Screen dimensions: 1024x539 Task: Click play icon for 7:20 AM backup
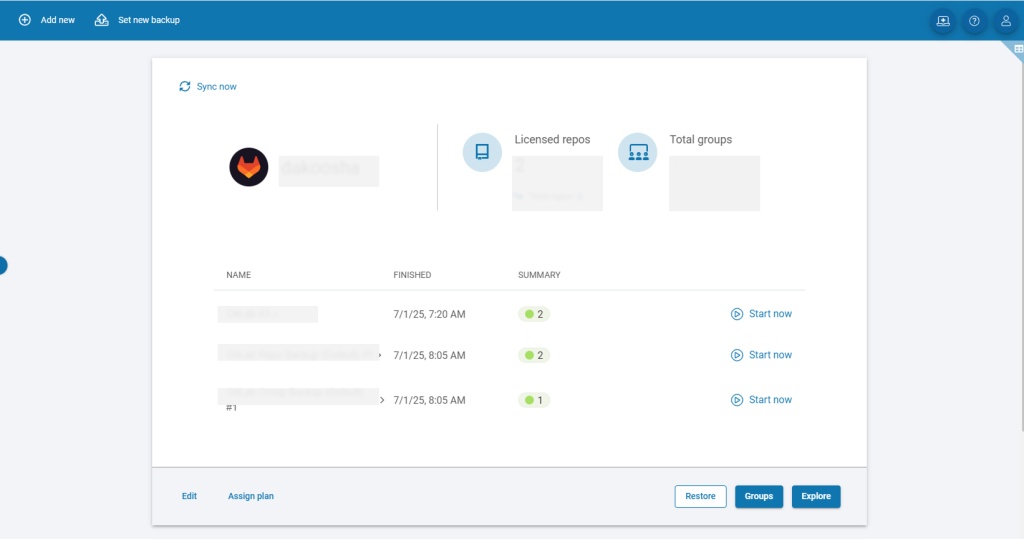point(737,314)
